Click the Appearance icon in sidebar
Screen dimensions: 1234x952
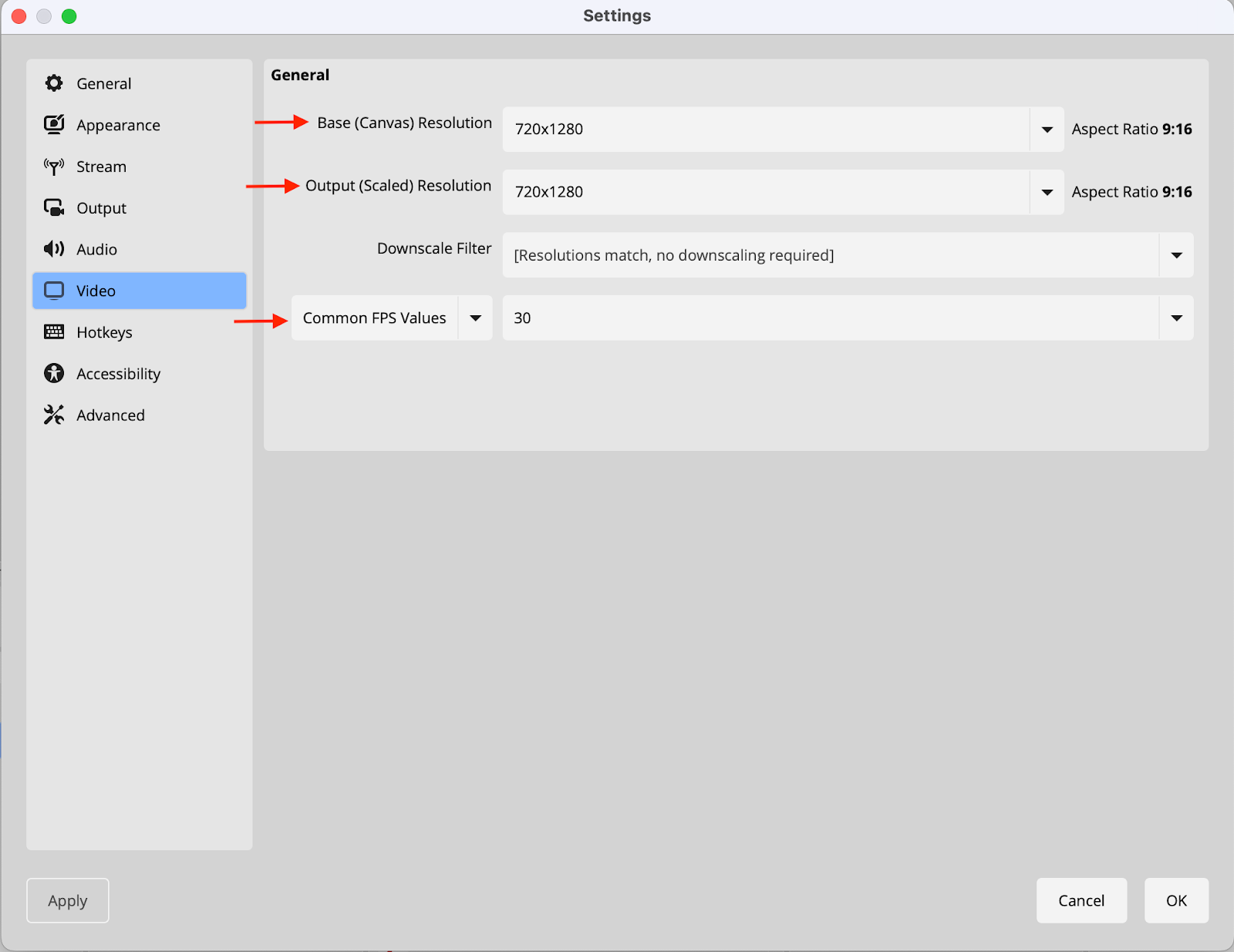pyautogui.click(x=54, y=125)
